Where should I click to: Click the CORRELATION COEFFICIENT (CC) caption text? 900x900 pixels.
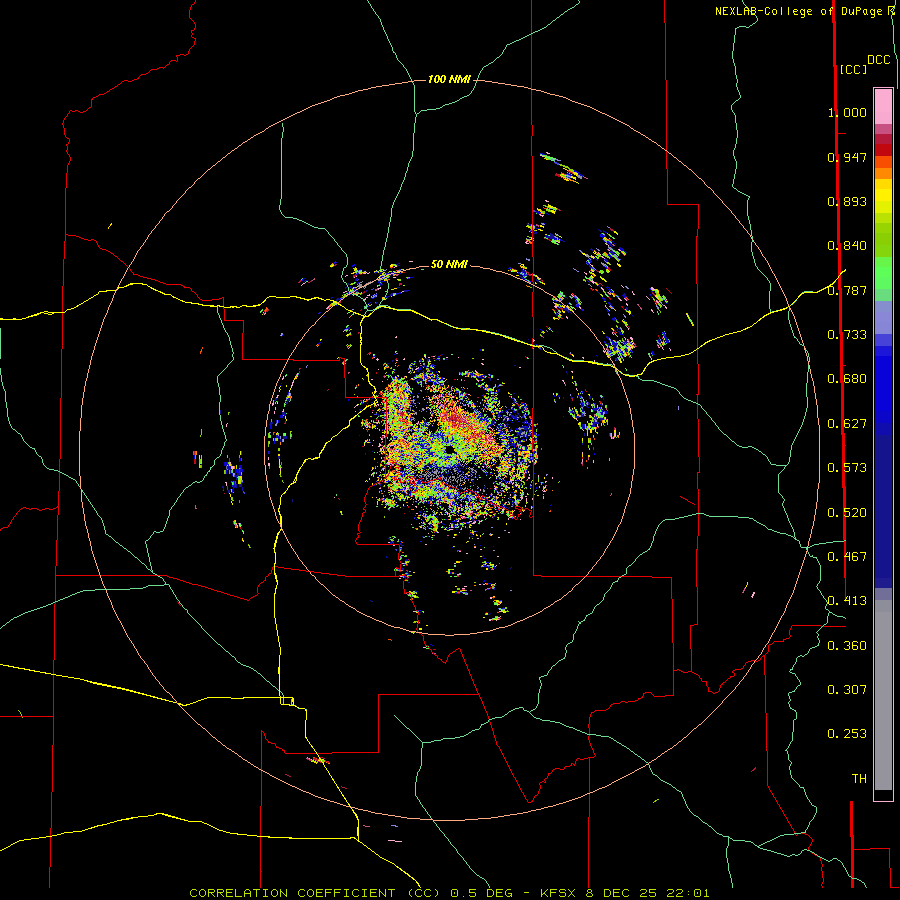click(315, 893)
